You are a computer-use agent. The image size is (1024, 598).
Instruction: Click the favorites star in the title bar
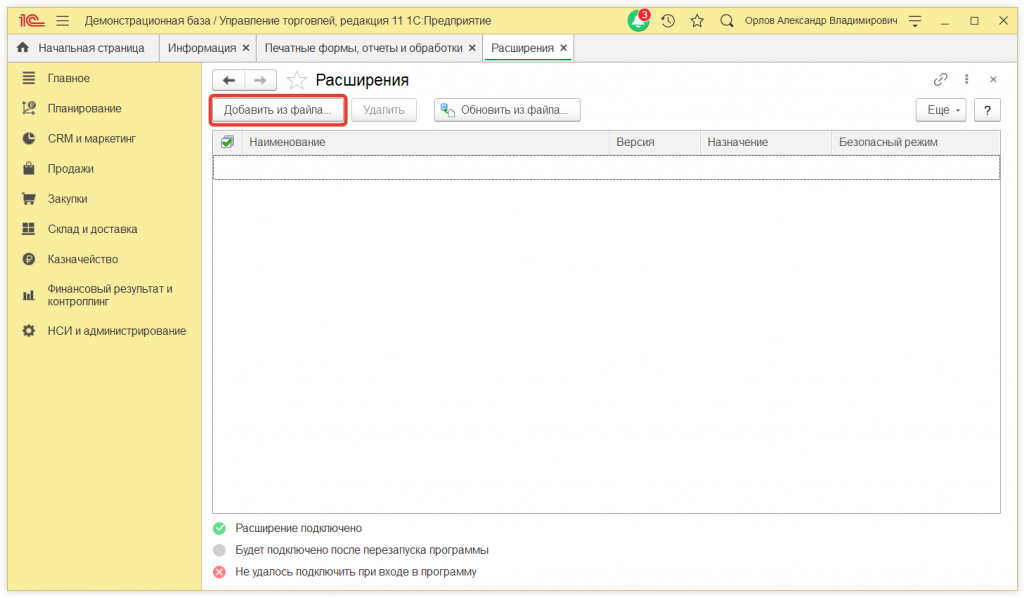[x=697, y=21]
